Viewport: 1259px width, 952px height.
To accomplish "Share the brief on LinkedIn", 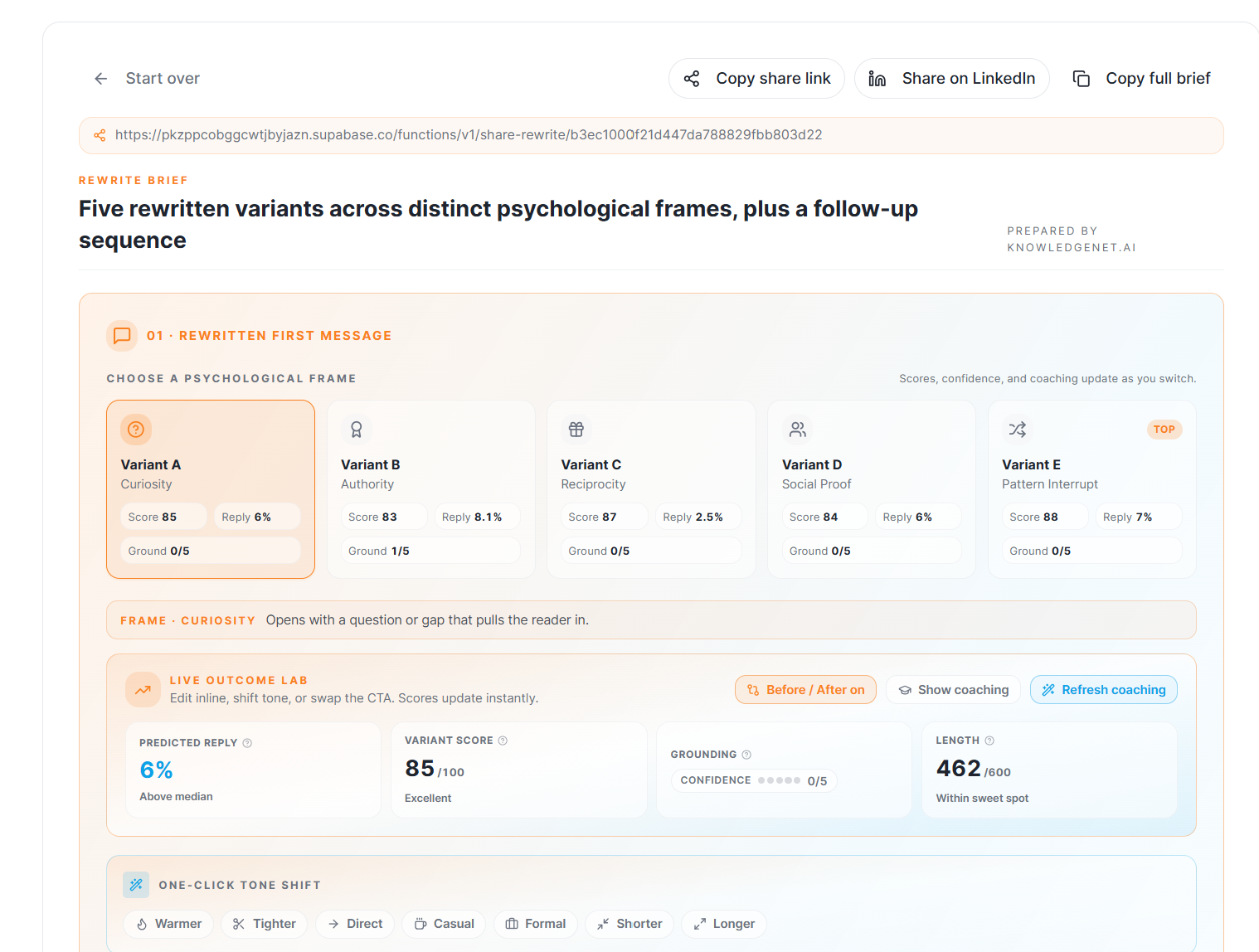I will [x=952, y=79].
